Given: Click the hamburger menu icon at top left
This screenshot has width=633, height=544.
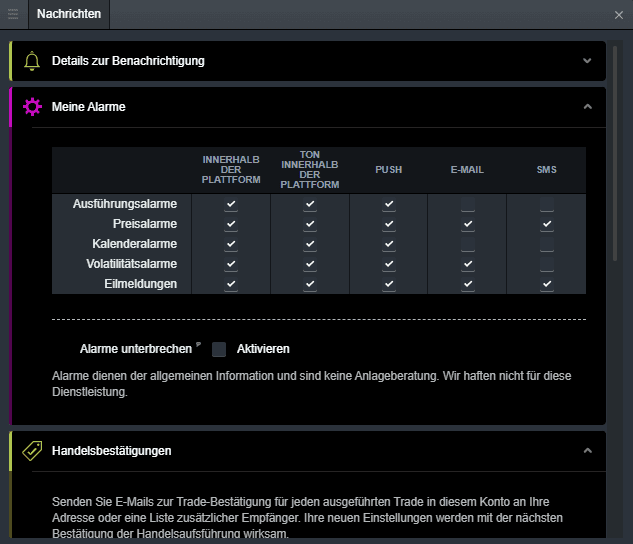Looking at the screenshot, I should click(x=13, y=14).
